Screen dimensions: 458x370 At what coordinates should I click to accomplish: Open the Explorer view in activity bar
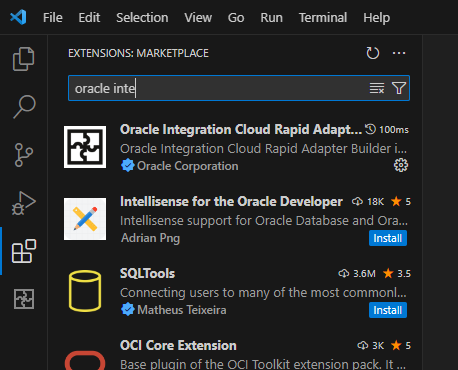coord(23,59)
